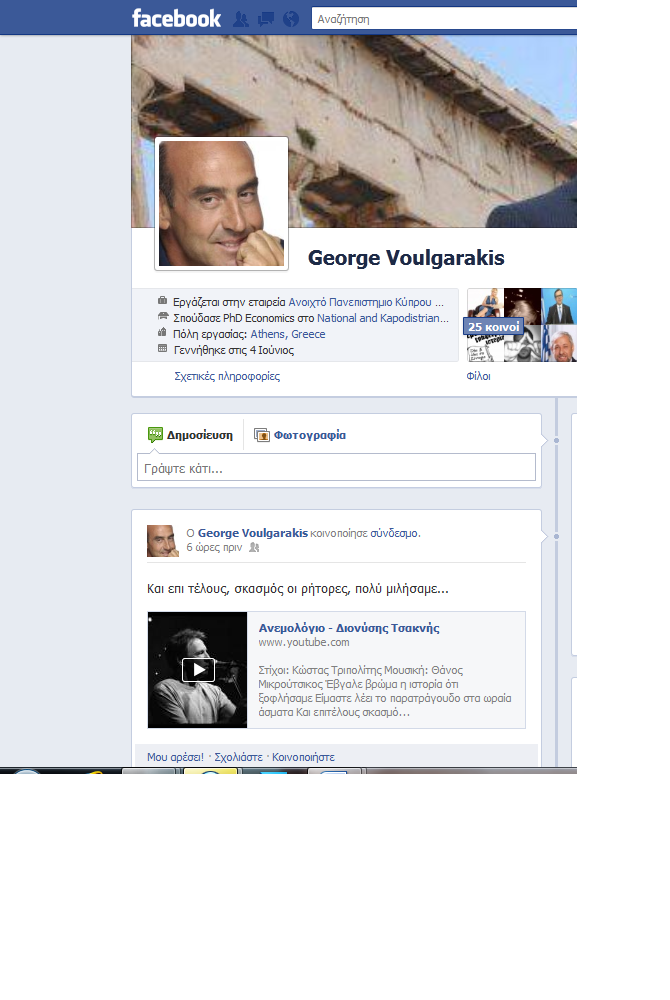
Task: Open the Σχετικές πληροφορίες link
Action: [x=227, y=377]
